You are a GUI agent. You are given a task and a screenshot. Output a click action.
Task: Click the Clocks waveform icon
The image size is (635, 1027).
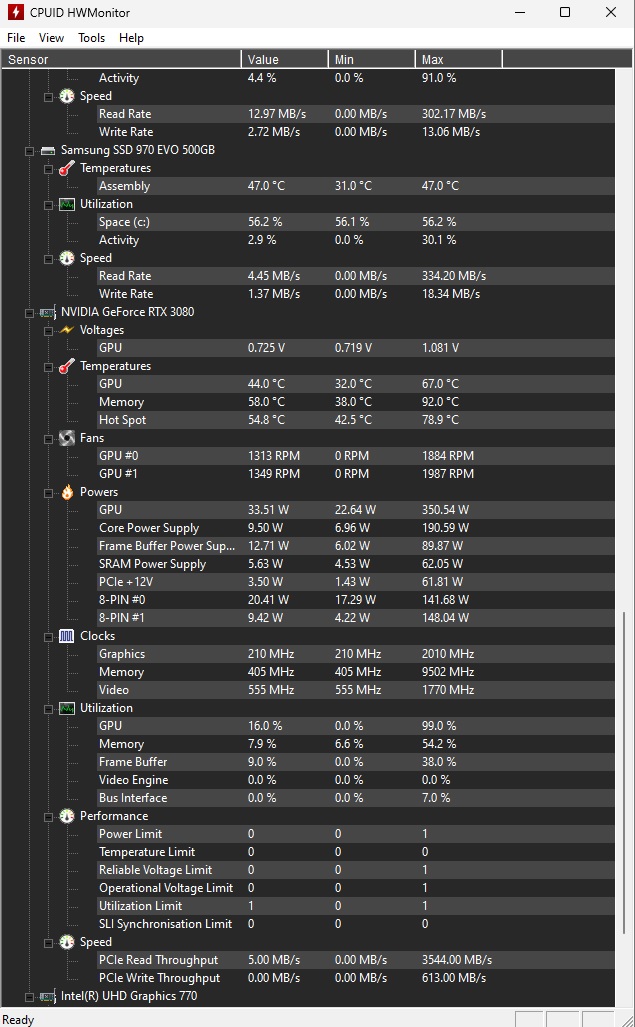pos(67,636)
